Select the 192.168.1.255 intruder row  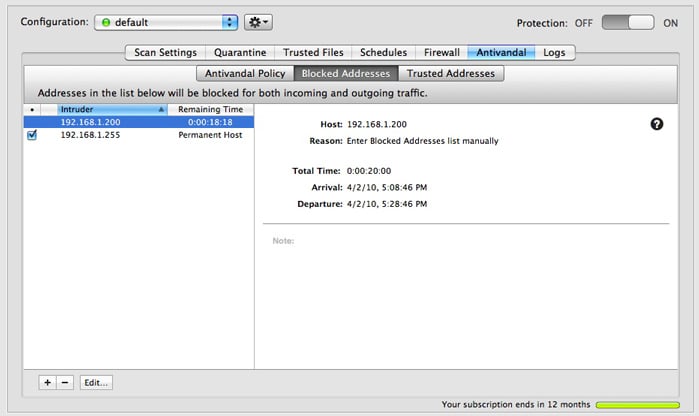tap(139, 135)
